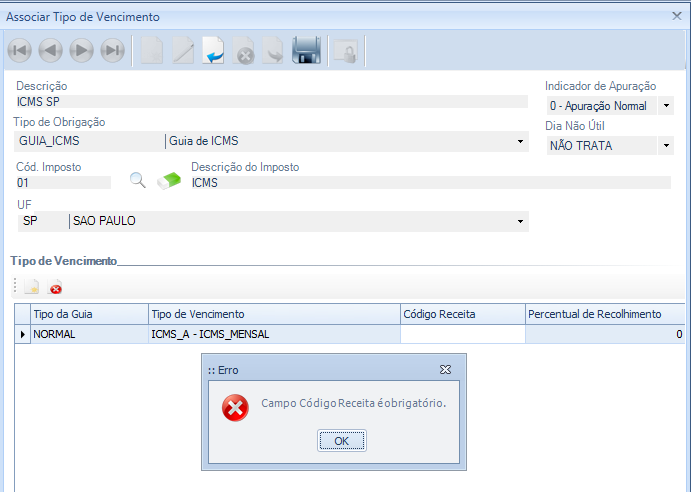Click the NORMAL cell
691x492 pixels.
89,334
